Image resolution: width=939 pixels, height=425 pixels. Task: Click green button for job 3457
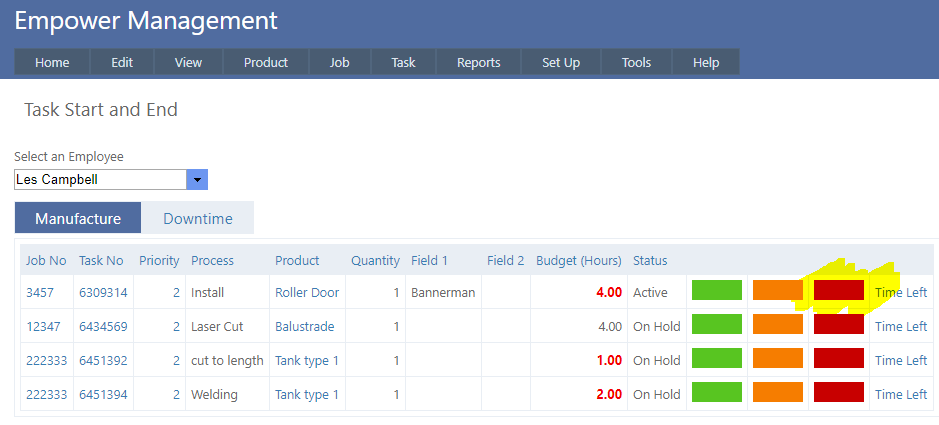[716, 291]
